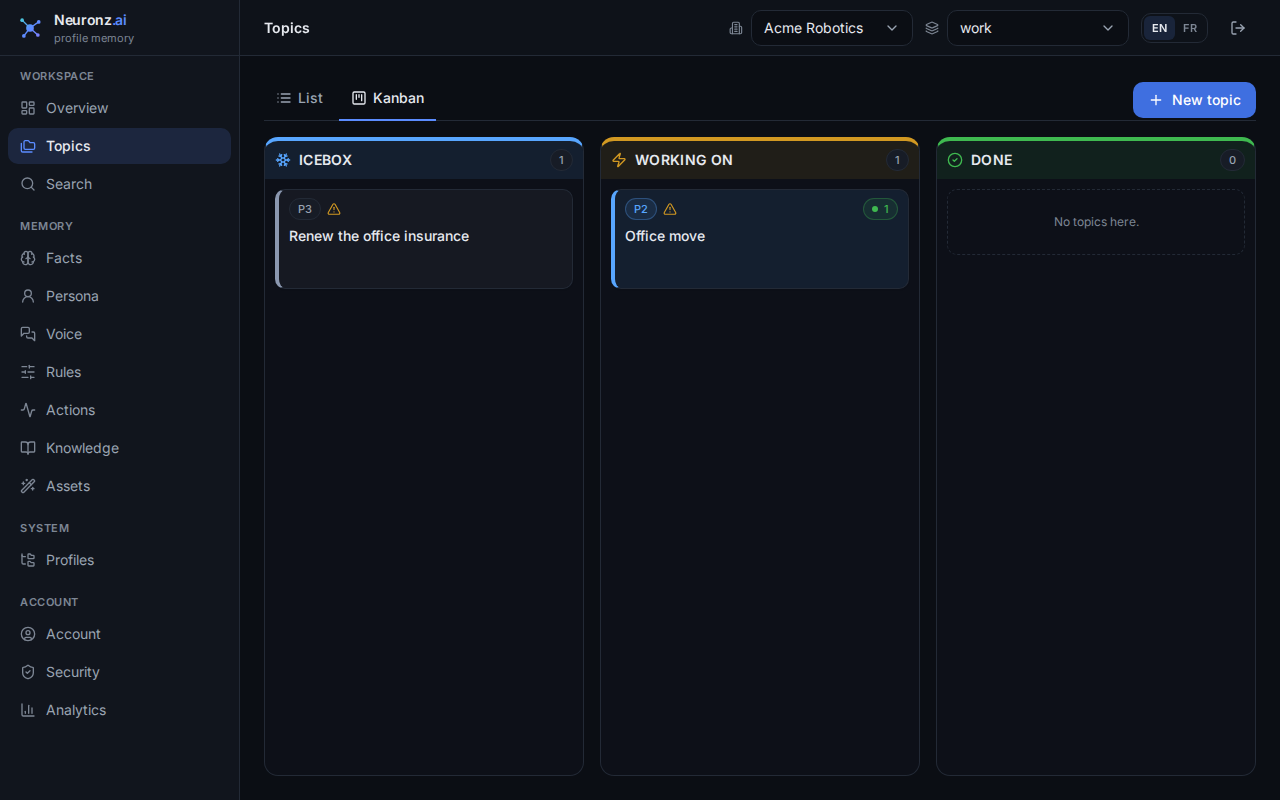Open the Knowledge page
This screenshot has width=1280, height=800.
(x=119, y=448)
